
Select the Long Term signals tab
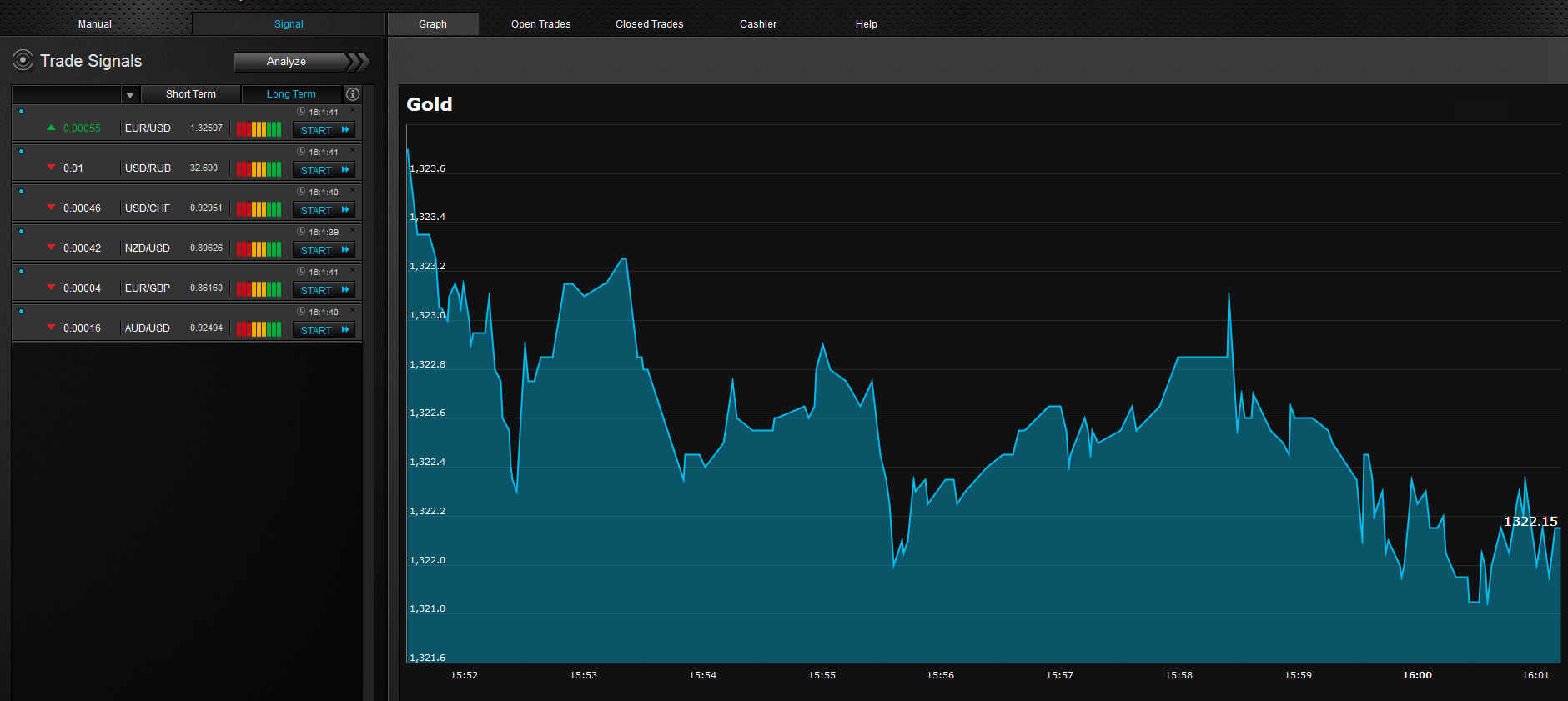[291, 94]
